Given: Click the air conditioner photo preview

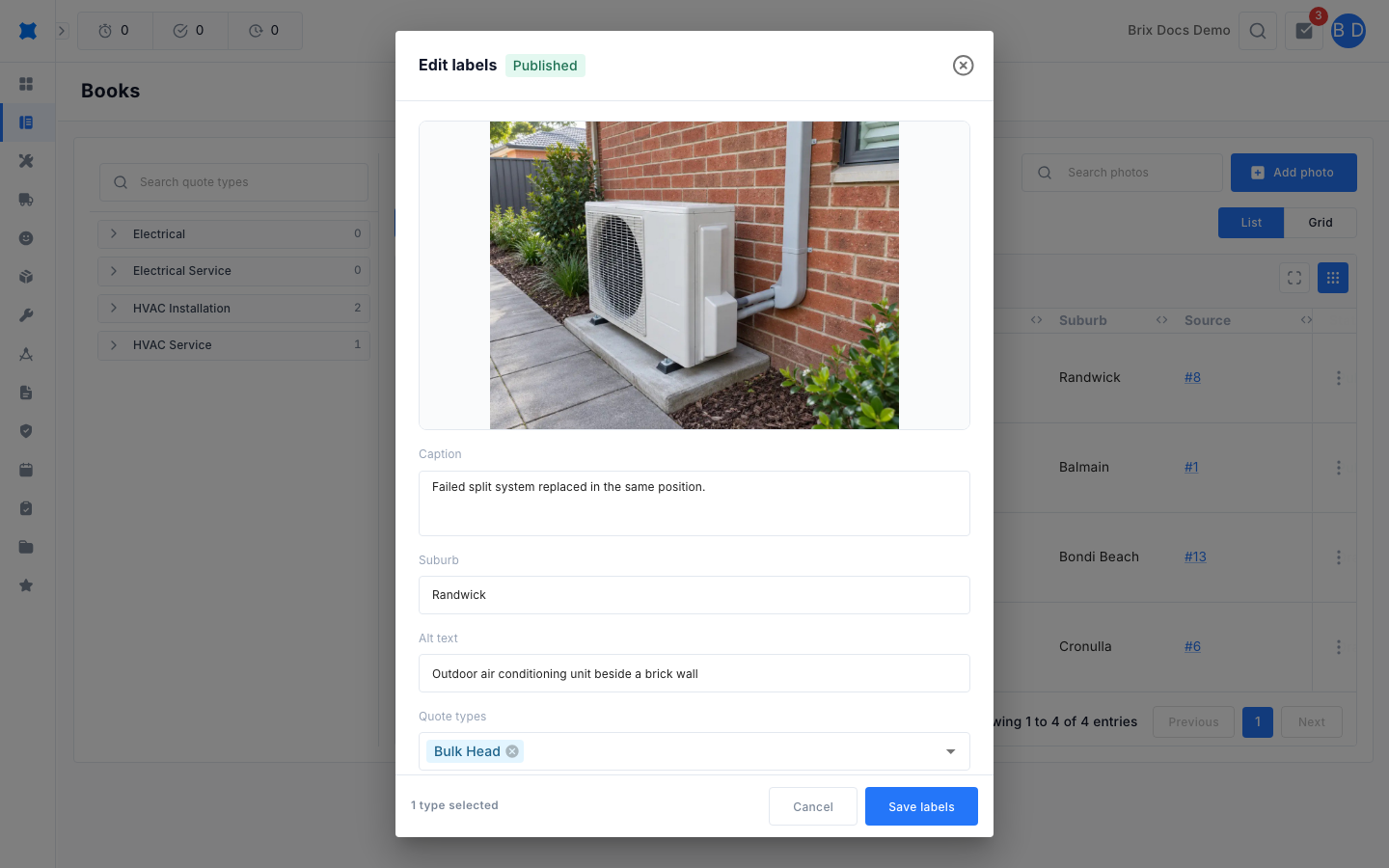Looking at the screenshot, I should pos(694,275).
